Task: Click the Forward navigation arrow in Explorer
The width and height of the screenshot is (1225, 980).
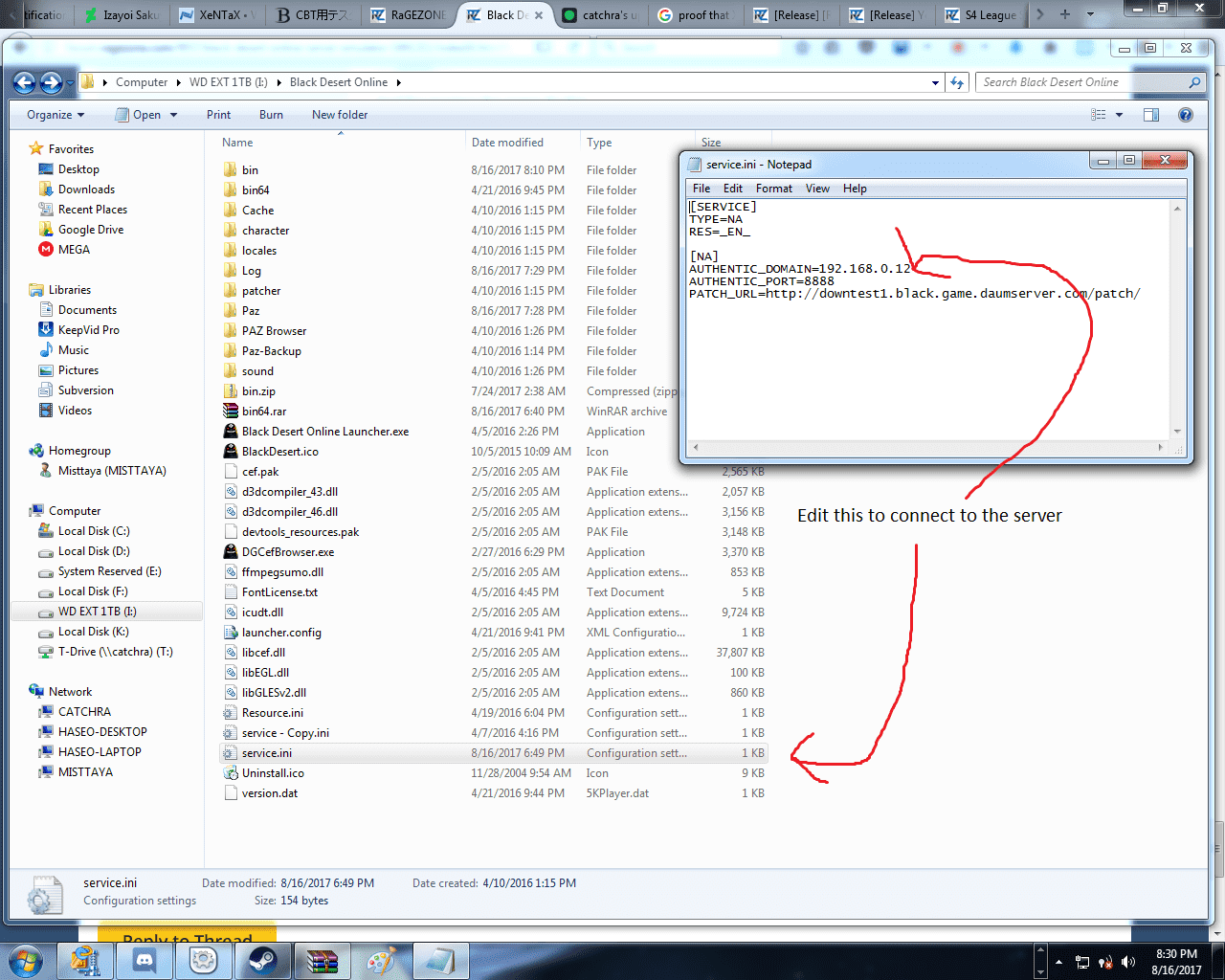Action: pos(52,83)
